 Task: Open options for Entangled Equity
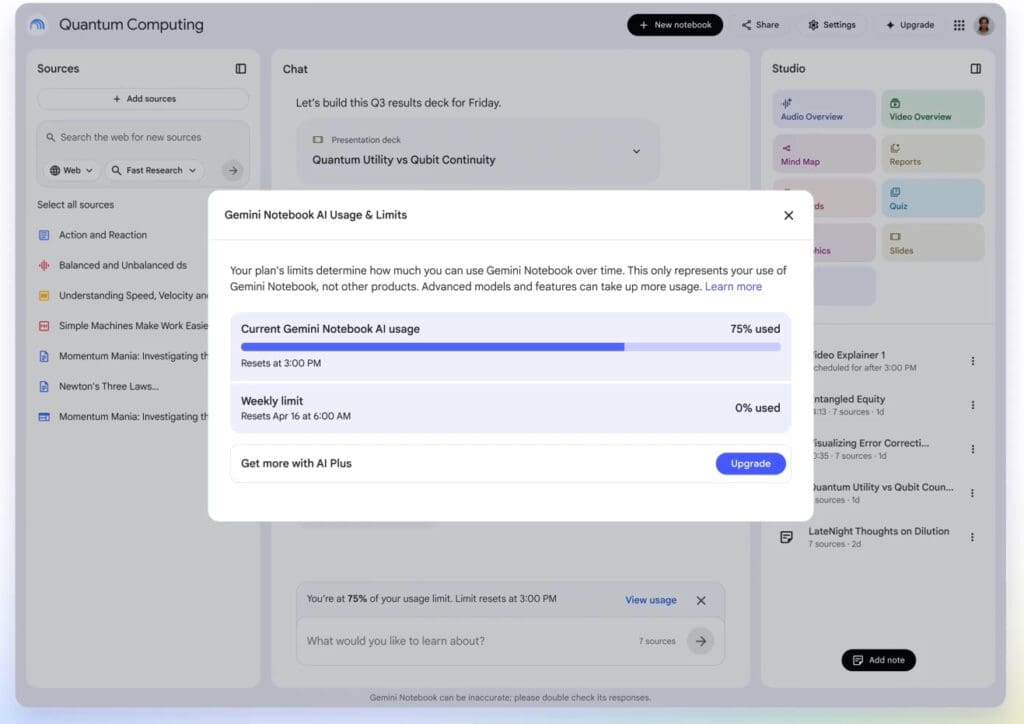pos(972,405)
